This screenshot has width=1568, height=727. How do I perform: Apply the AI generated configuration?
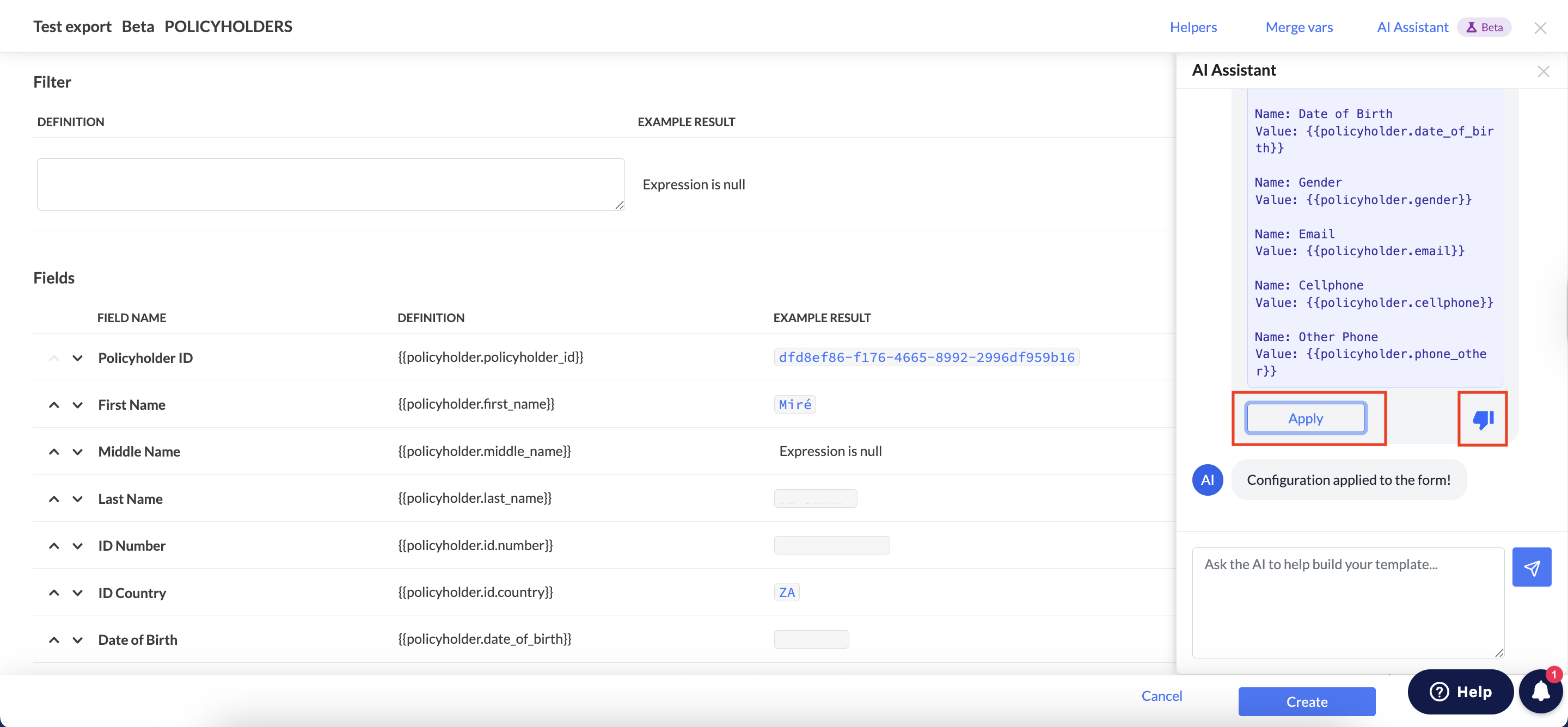1305,418
